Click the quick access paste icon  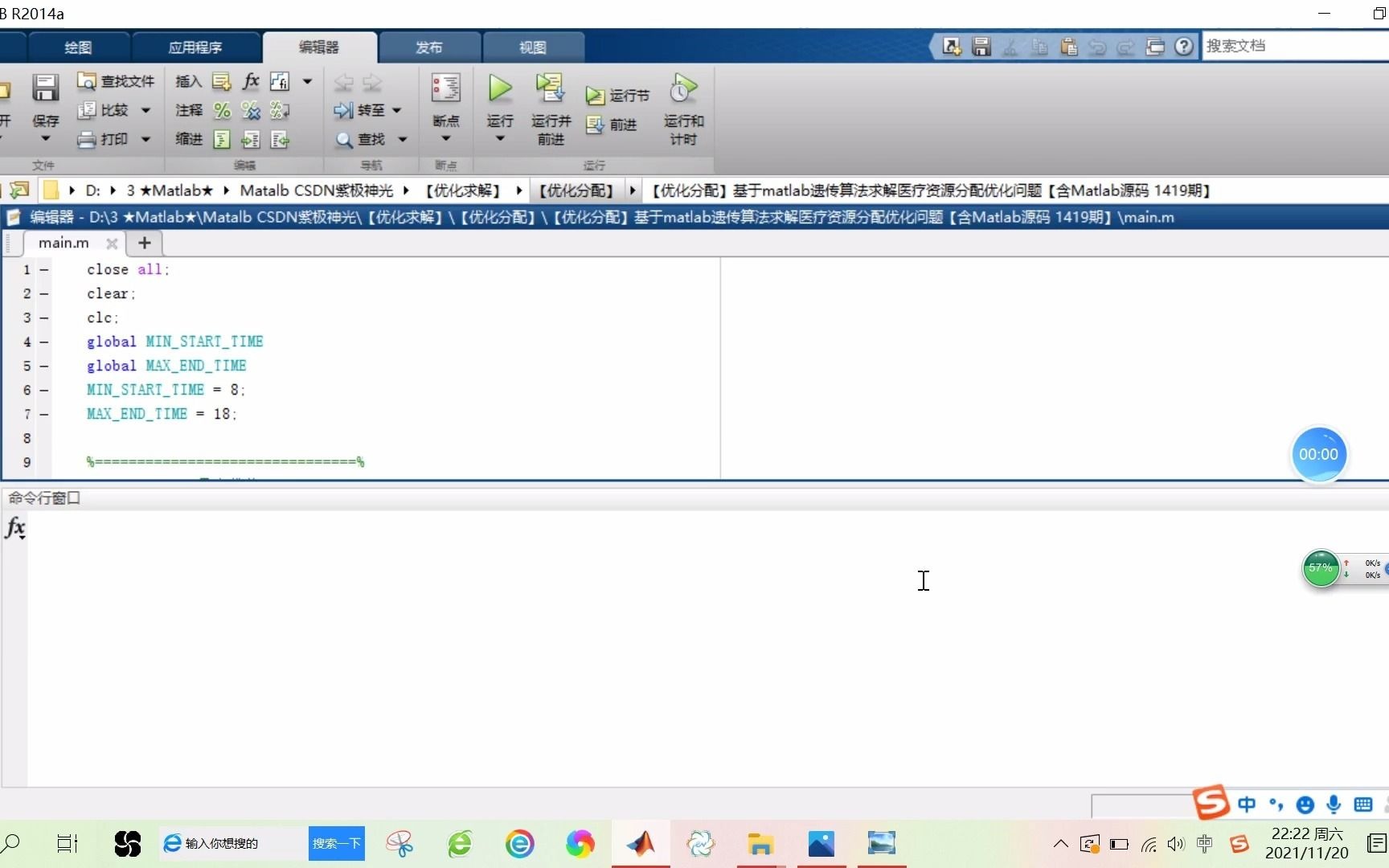click(x=1068, y=47)
